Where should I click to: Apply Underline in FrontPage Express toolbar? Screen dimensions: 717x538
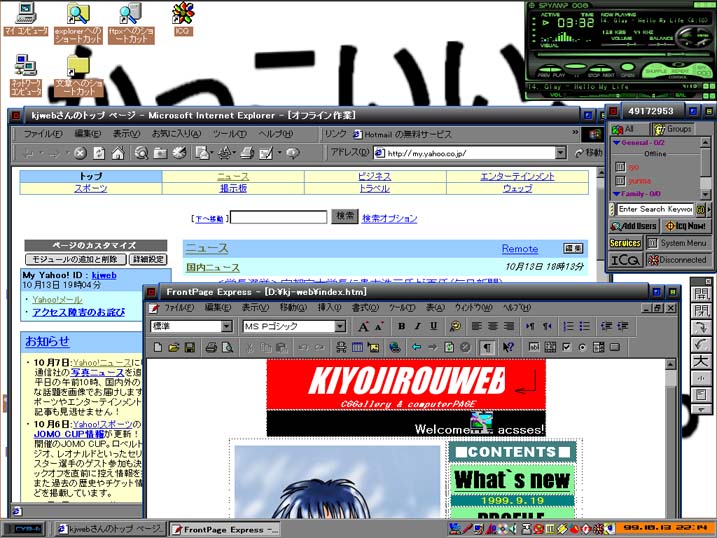tap(433, 326)
